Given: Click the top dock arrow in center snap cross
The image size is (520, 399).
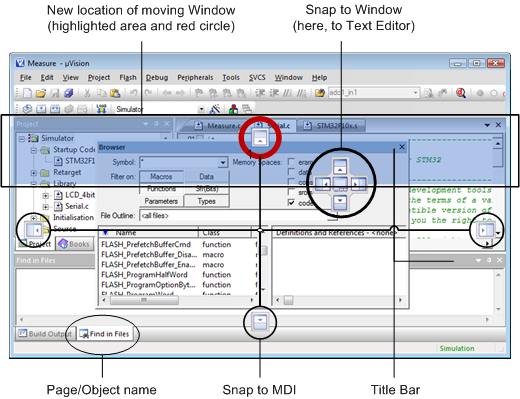Looking at the screenshot, I should [340, 166].
